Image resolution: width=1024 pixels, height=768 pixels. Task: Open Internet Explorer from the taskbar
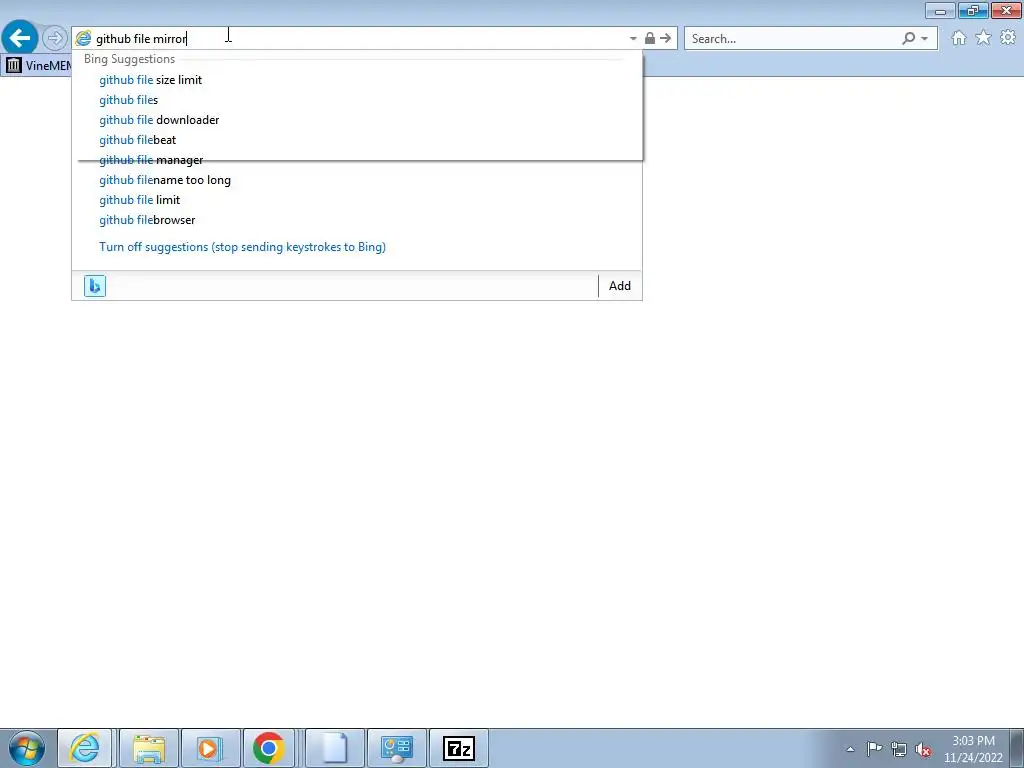tap(85, 748)
